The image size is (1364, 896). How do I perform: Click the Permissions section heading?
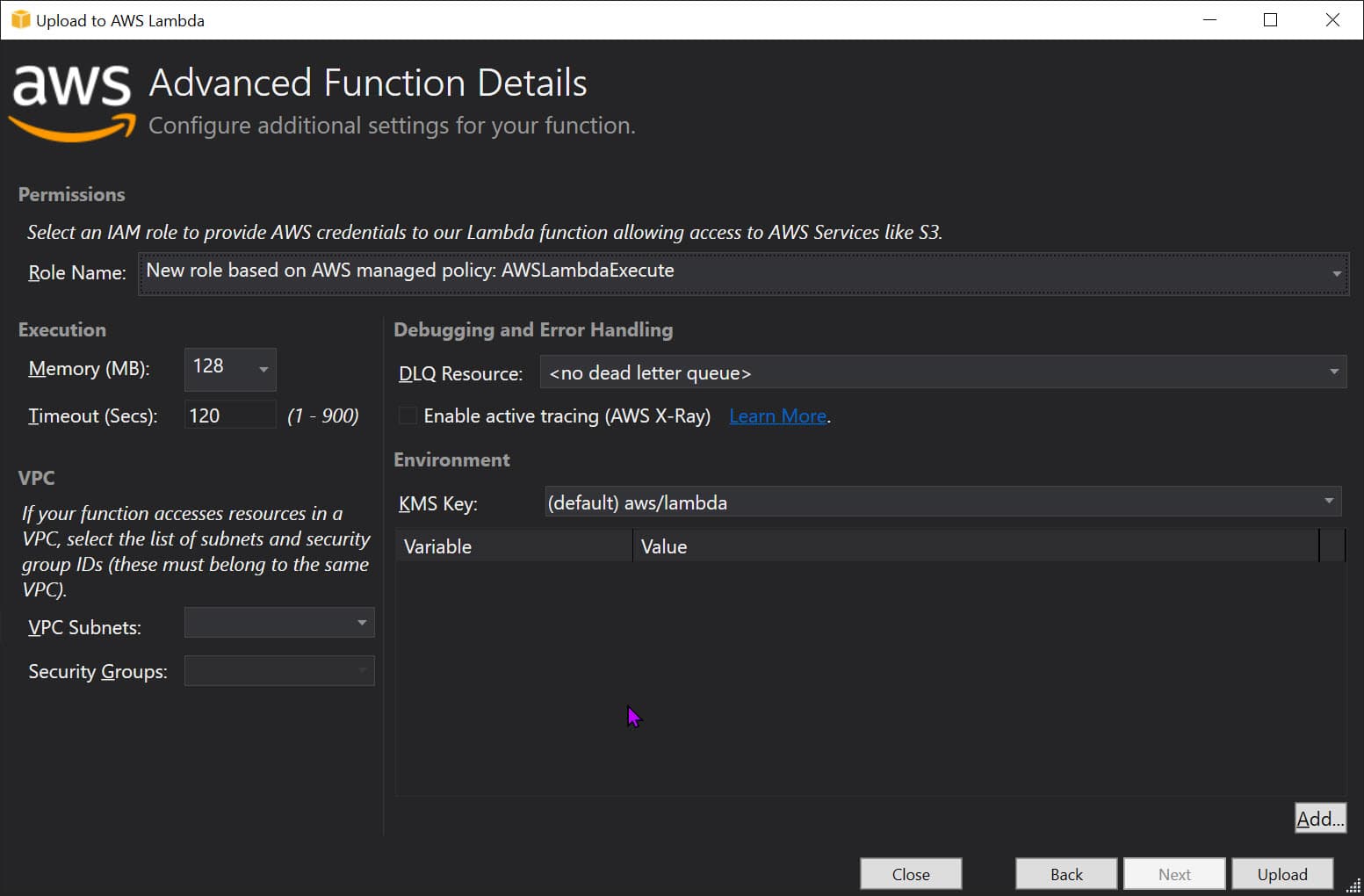[x=72, y=194]
